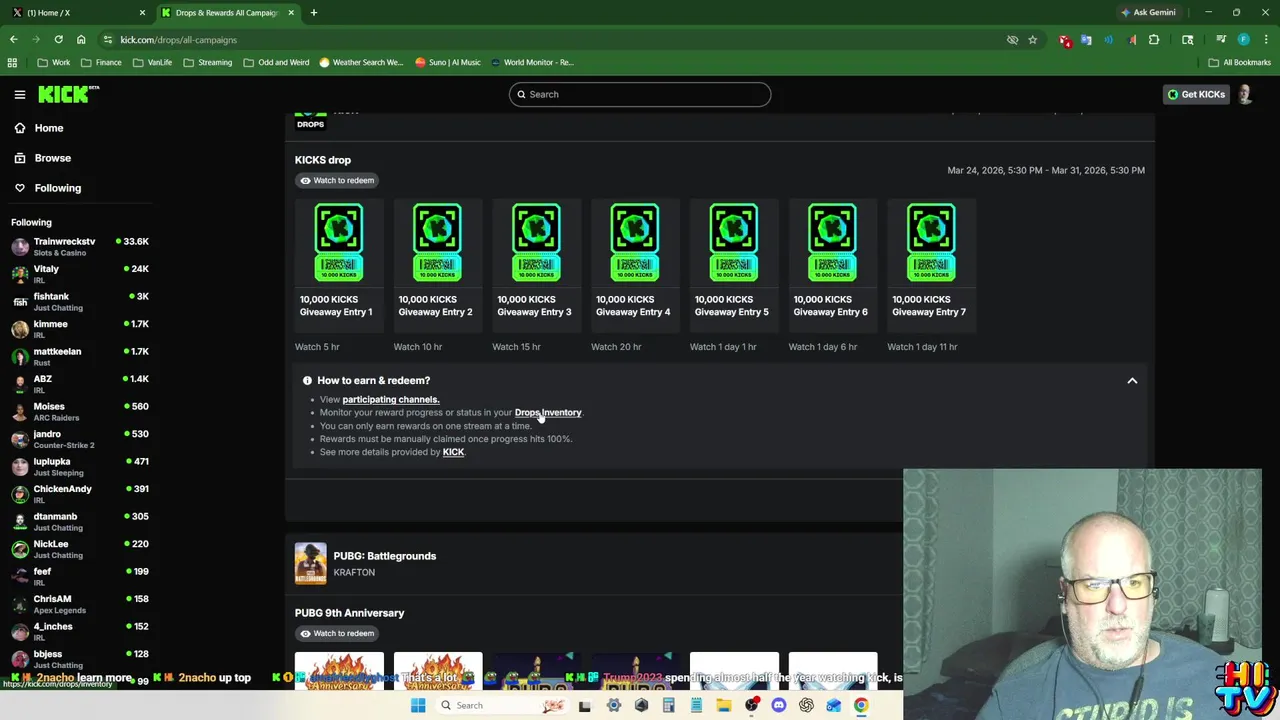Open the participating channels link
1280x720 pixels.
(390, 399)
